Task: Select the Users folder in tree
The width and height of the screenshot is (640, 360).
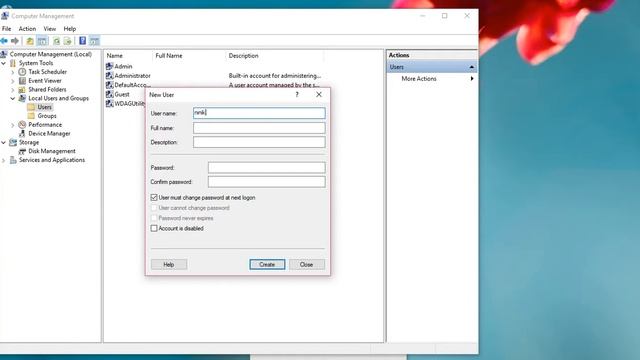Action: click(44, 107)
